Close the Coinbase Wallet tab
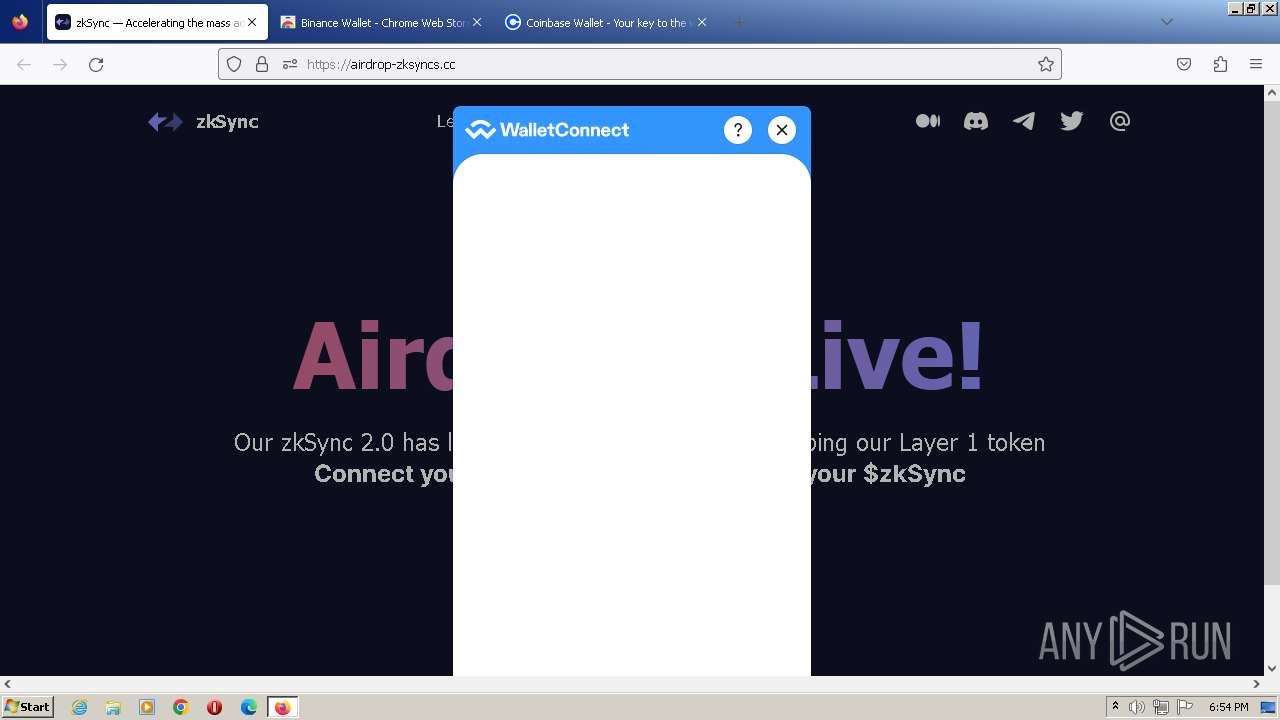Image resolution: width=1280 pixels, height=720 pixels. (702, 22)
